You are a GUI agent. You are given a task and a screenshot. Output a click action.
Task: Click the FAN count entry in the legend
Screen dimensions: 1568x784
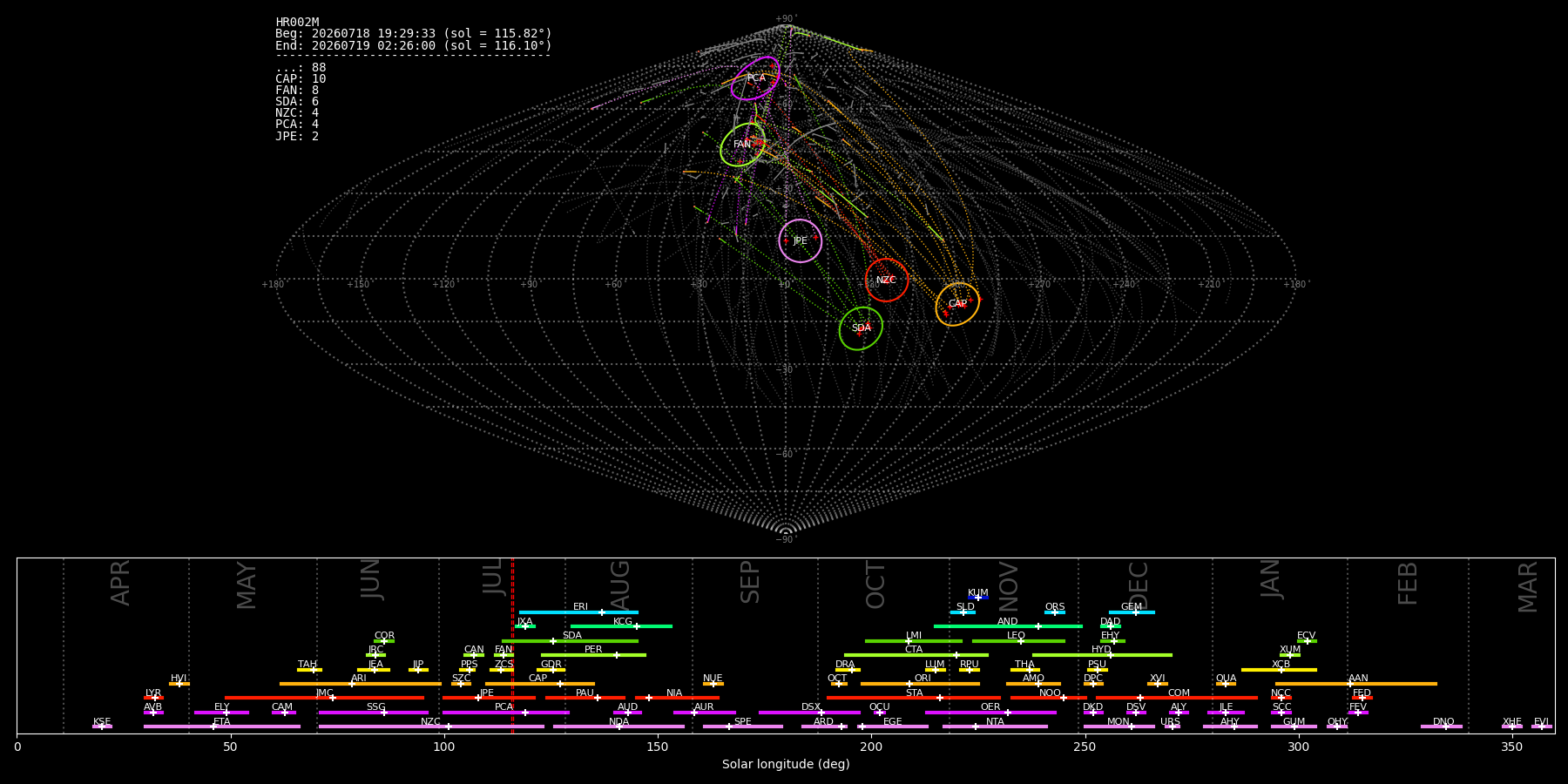point(297,91)
